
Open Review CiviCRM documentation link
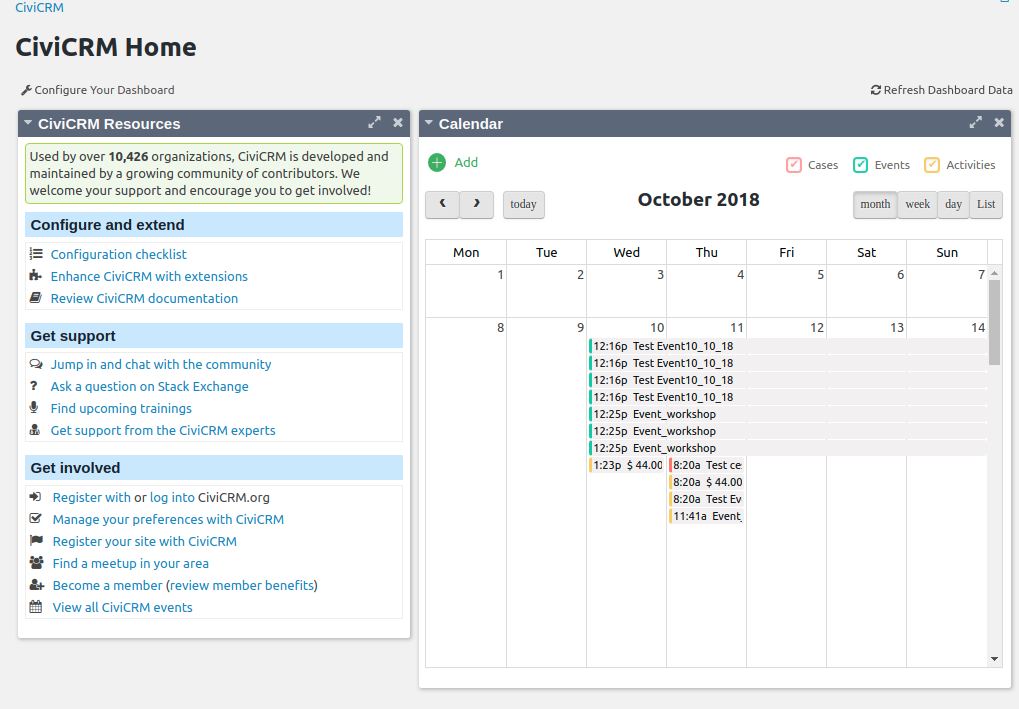(x=144, y=298)
